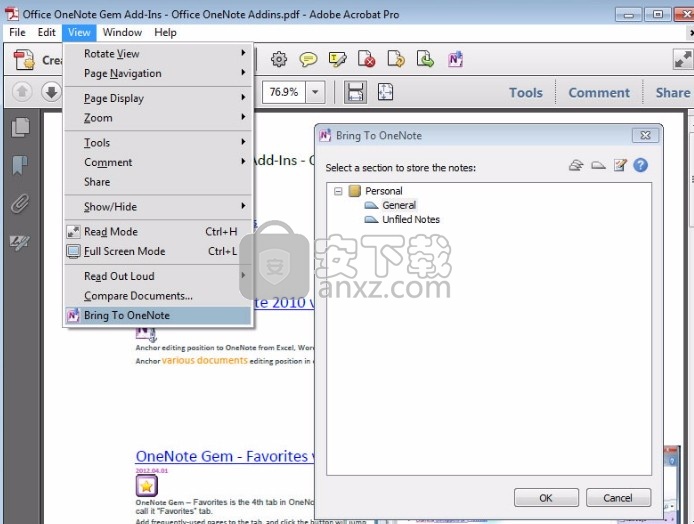
Task: Toggle read mode arrows icon at top right
Action: 682,59
